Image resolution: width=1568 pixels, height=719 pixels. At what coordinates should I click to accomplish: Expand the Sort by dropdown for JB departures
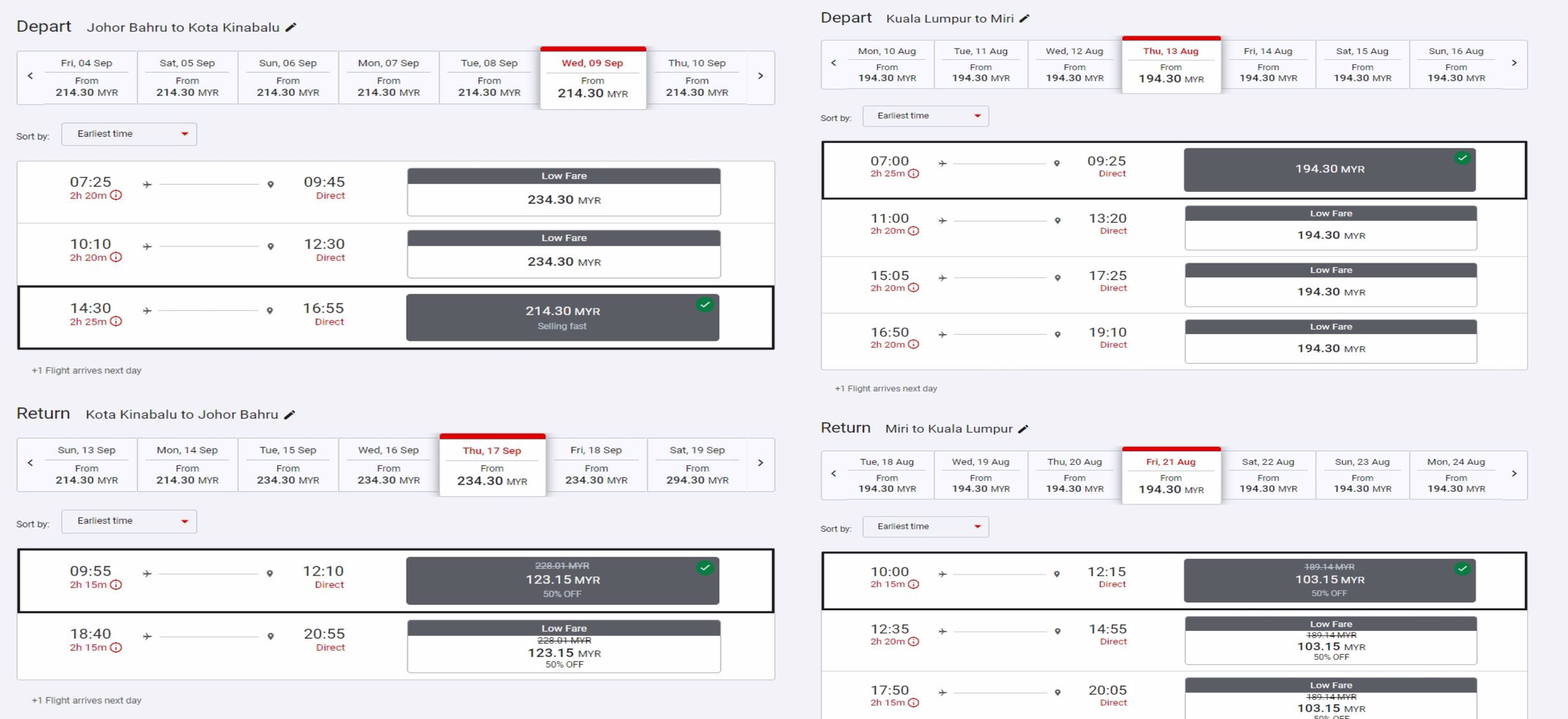(129, 134)
